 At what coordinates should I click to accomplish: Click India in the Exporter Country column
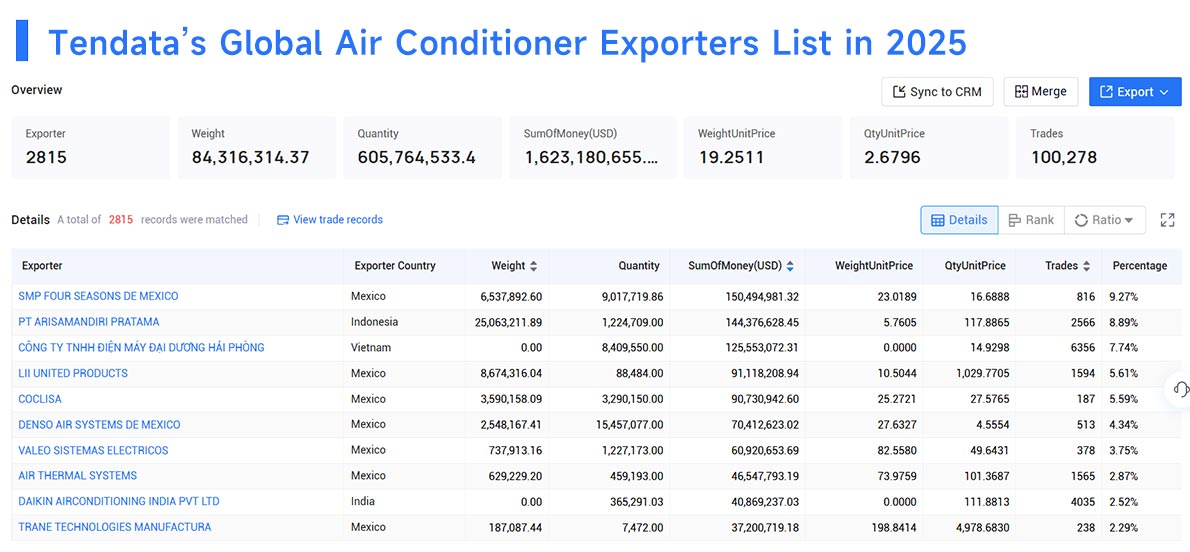coord(363,502)
